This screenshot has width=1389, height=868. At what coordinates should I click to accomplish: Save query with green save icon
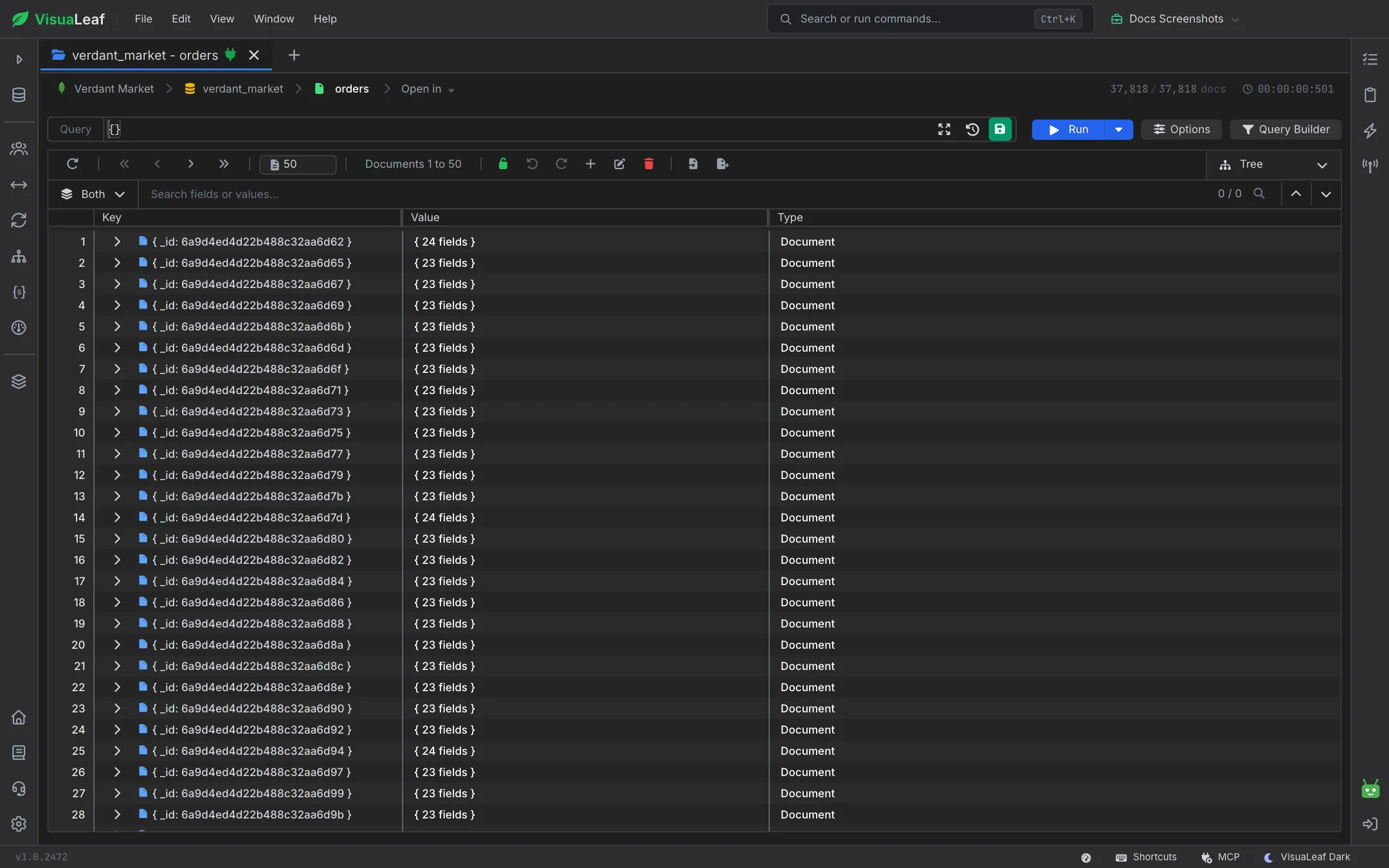click(1000, 129)
